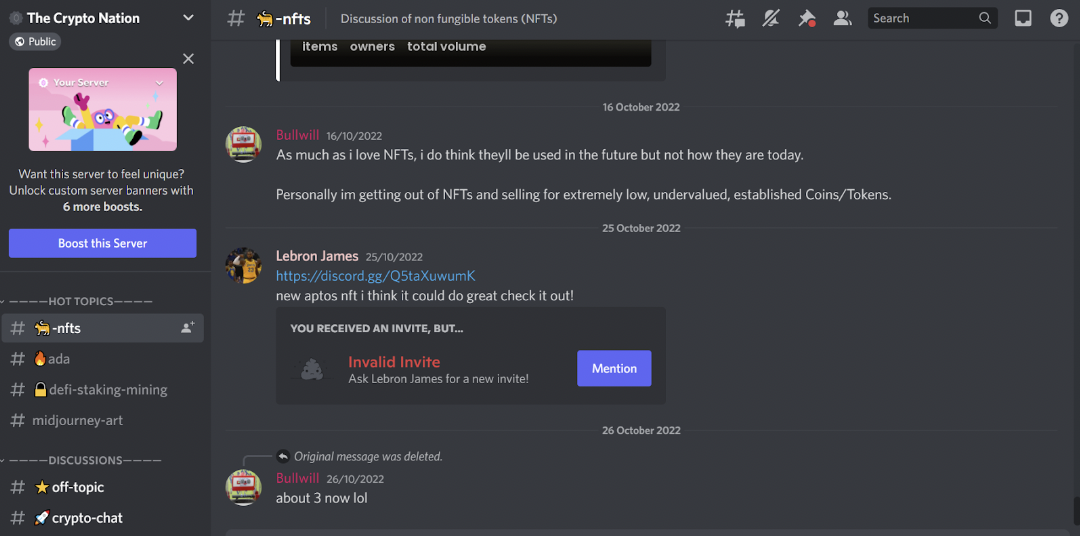The height and width of the screenshot is (536, 1080).
Task: Click the Boost this Server button
Action: 103,243
